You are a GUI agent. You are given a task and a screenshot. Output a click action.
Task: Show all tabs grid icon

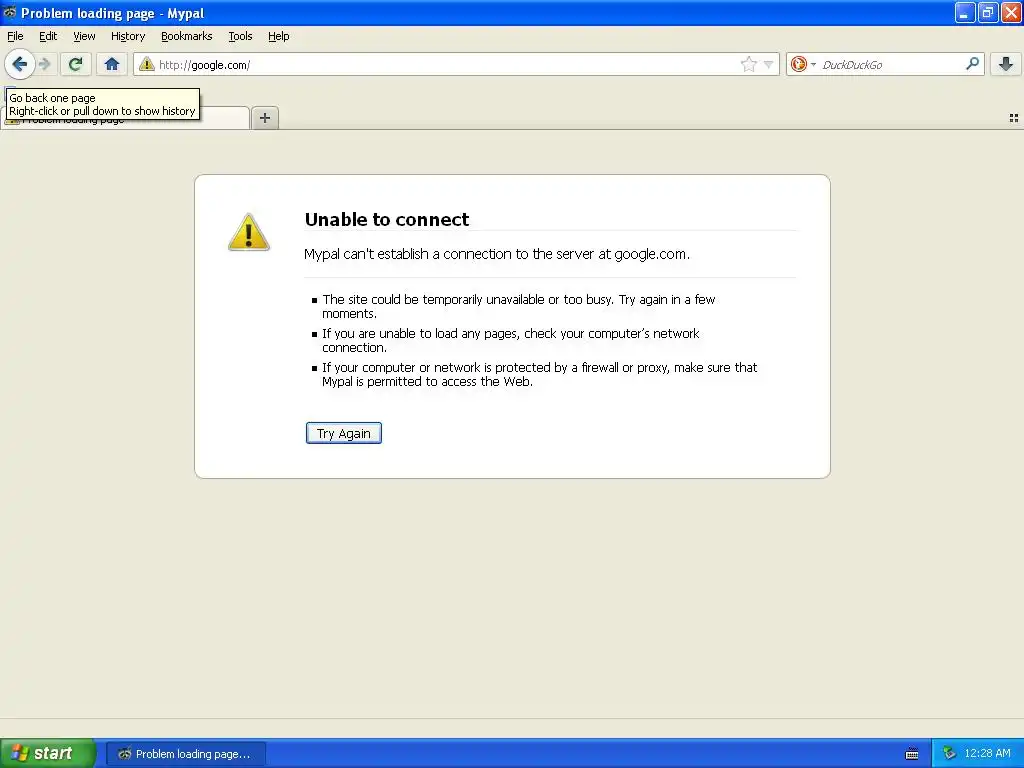(x=1014, y=118)
